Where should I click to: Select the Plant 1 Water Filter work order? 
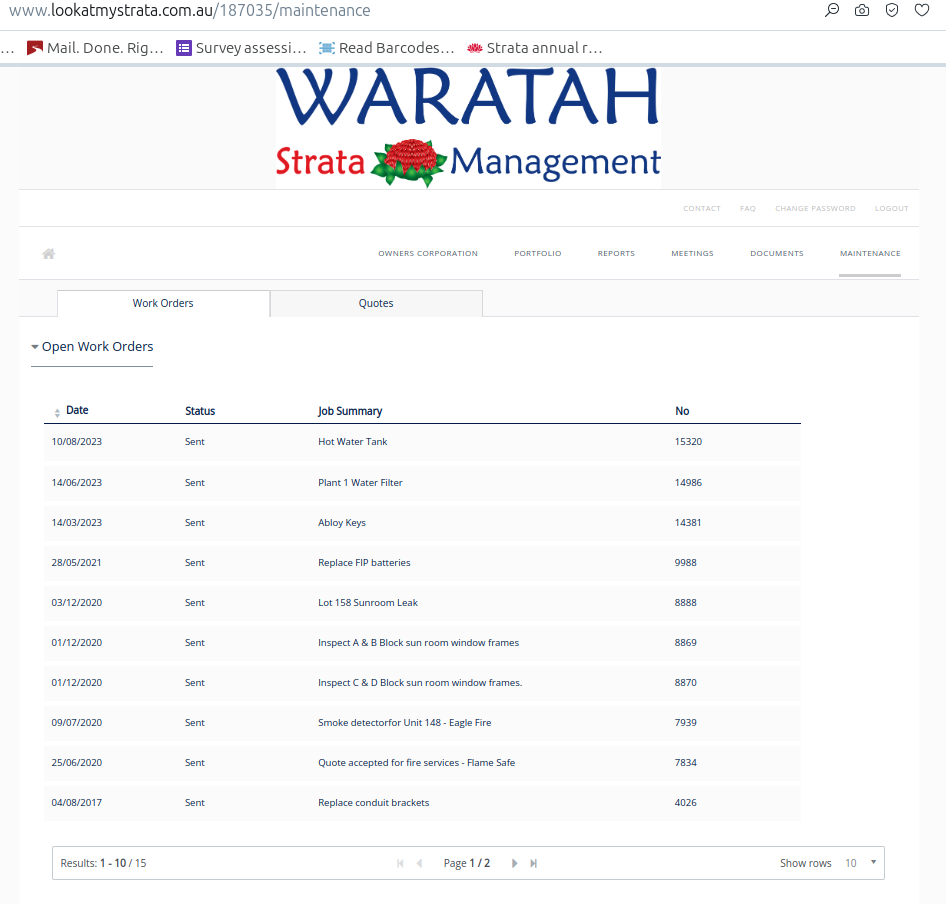point(422,483)
